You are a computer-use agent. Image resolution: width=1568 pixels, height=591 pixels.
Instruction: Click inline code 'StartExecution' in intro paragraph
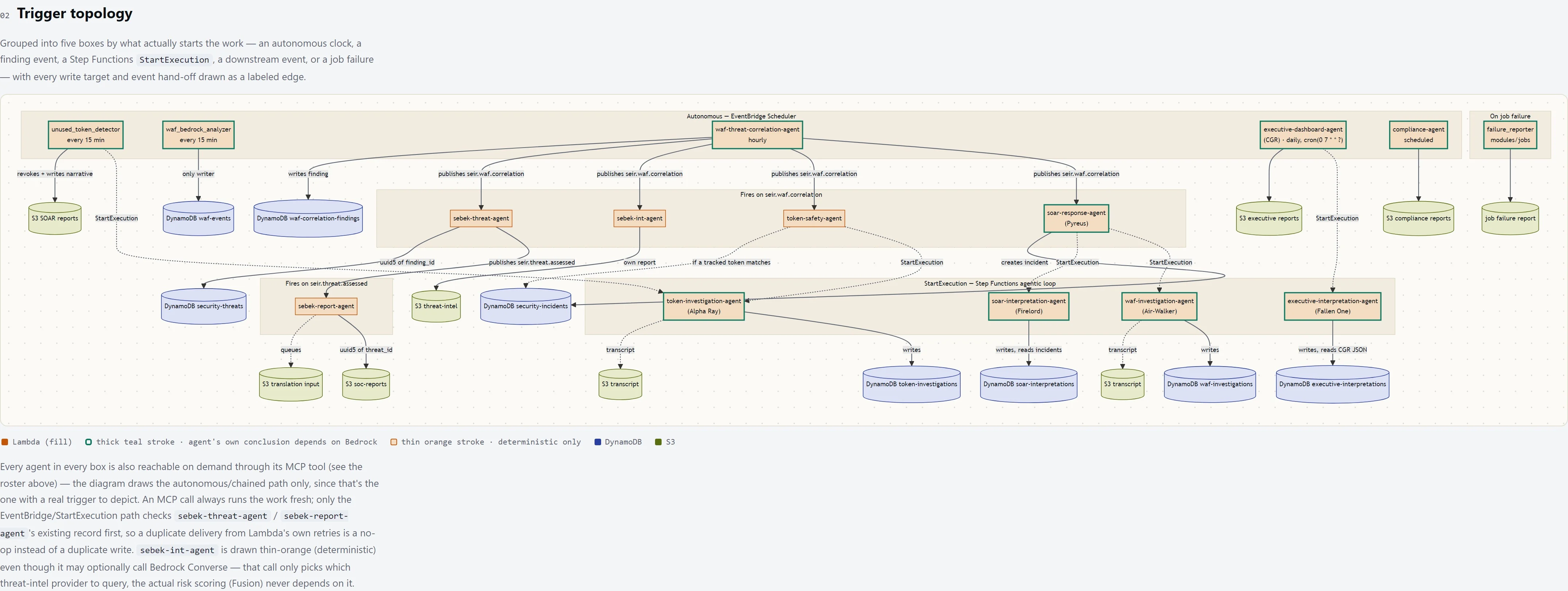pos(174,60)
